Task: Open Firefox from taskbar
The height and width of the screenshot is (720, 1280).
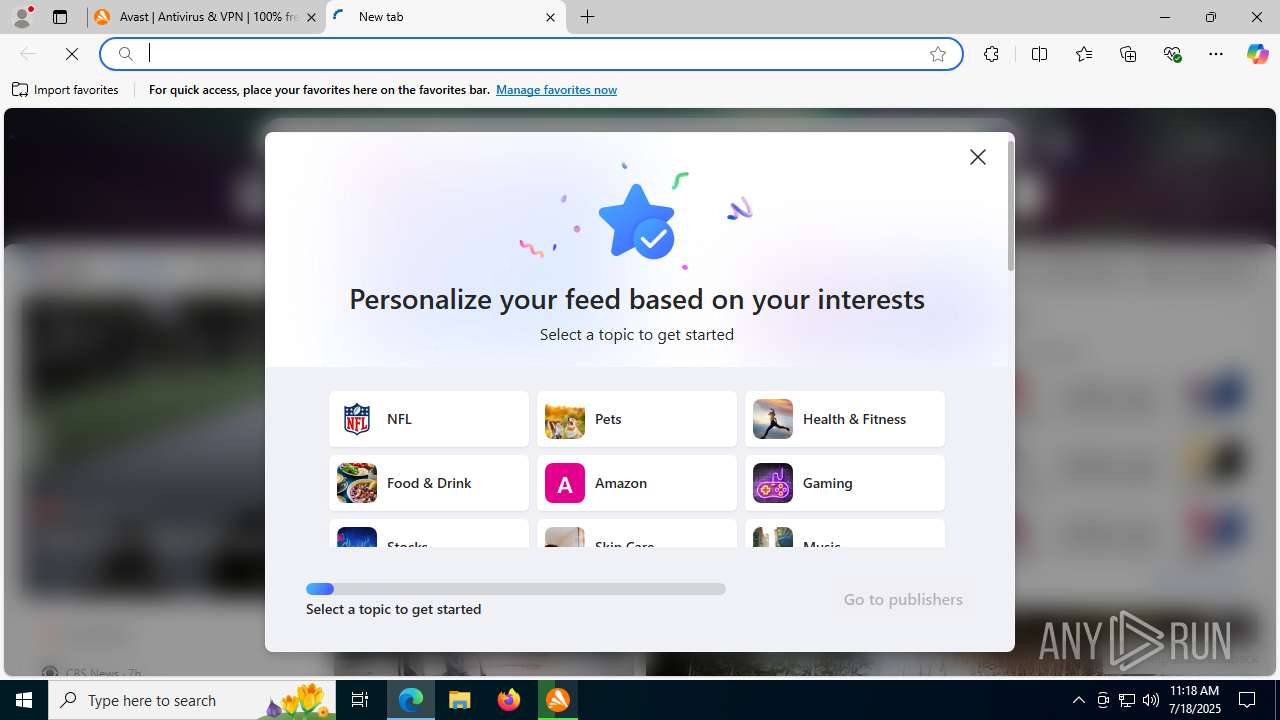Action: (x=509, y=700)
